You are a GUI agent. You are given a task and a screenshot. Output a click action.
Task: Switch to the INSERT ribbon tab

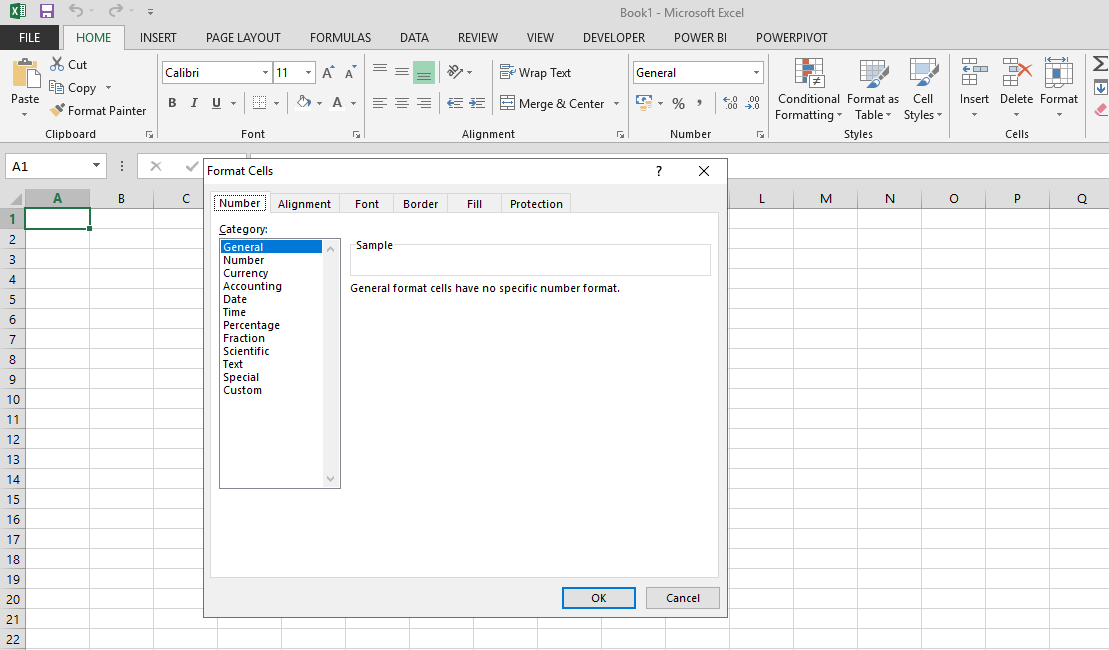(158, 37)
